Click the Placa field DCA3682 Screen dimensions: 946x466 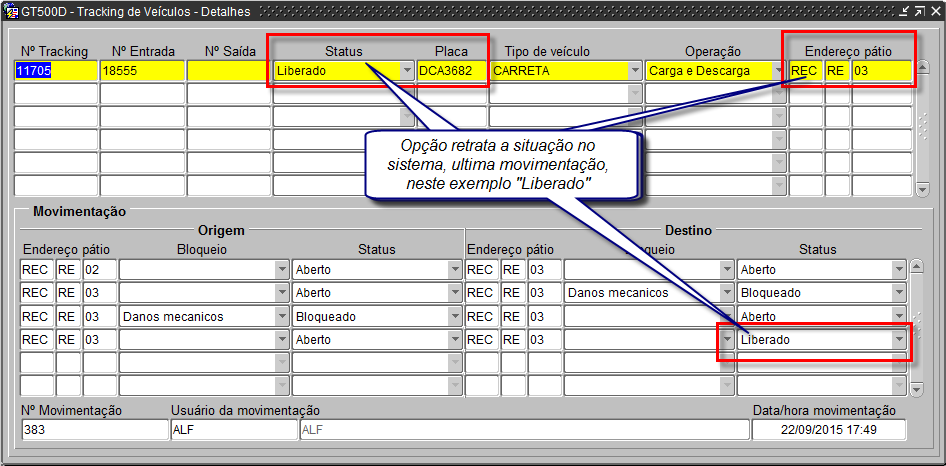pyautogui.click(x=452, y=71)
